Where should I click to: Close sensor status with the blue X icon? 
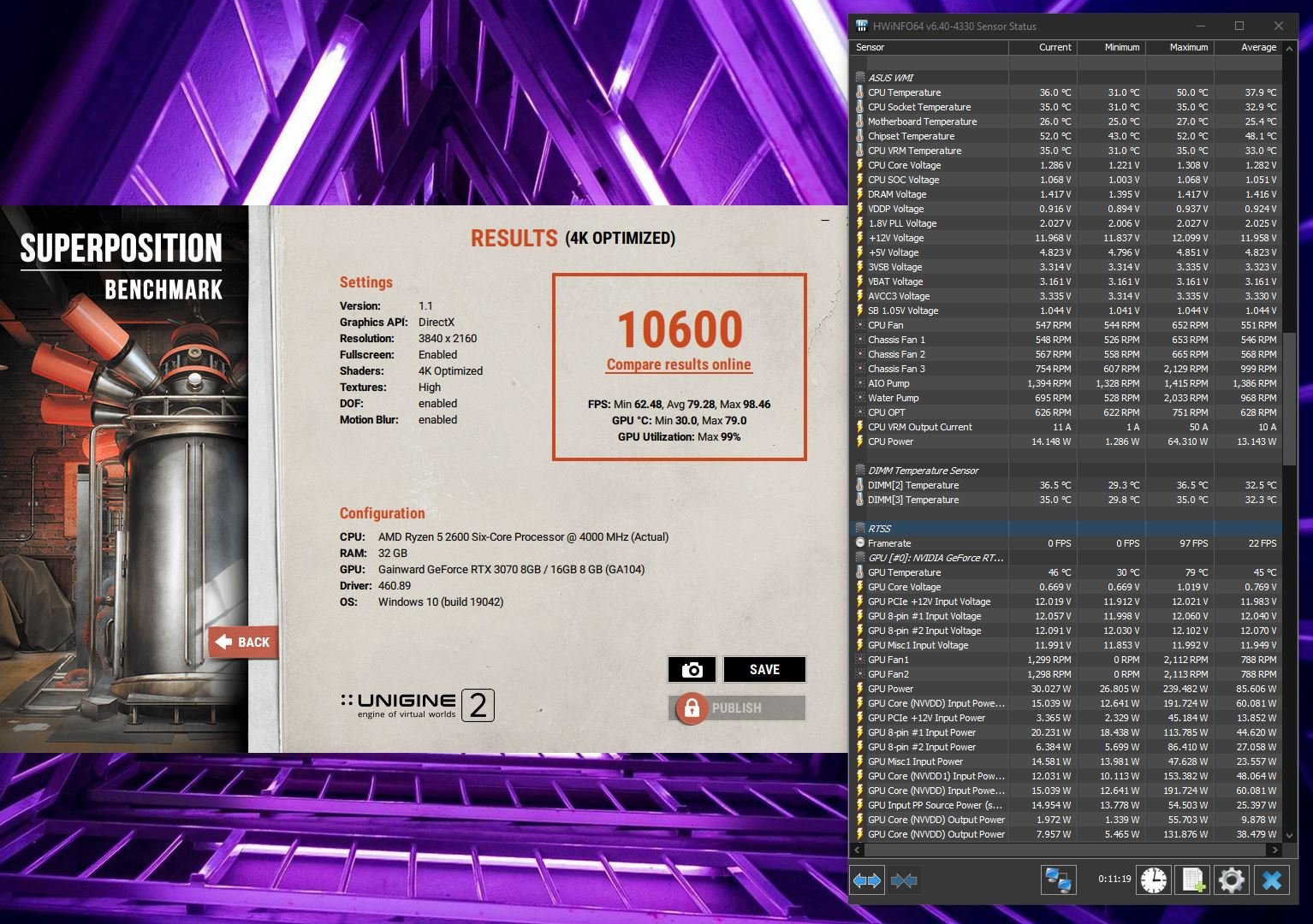pyautogui.click(x=1272, y=880)
